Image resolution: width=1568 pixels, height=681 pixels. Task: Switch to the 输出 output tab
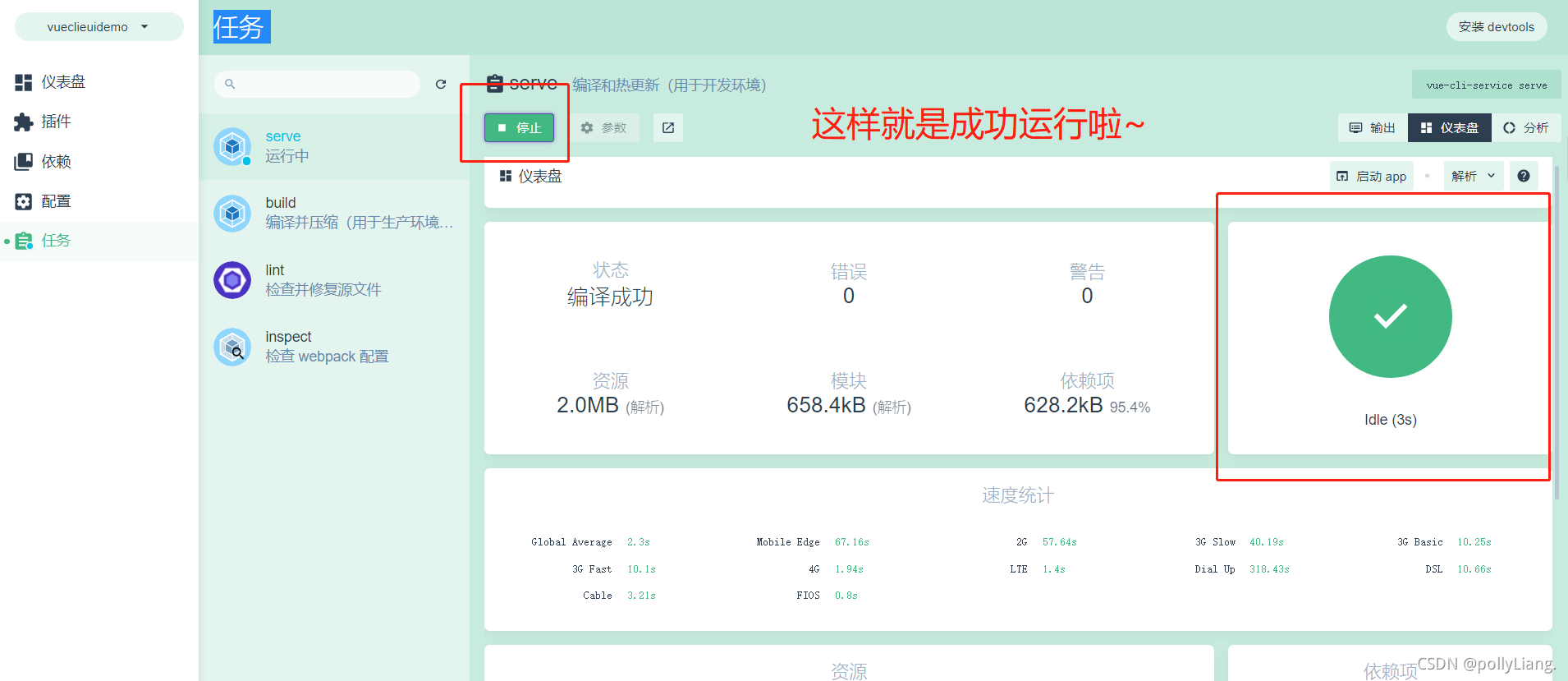tap(1373, 128)
